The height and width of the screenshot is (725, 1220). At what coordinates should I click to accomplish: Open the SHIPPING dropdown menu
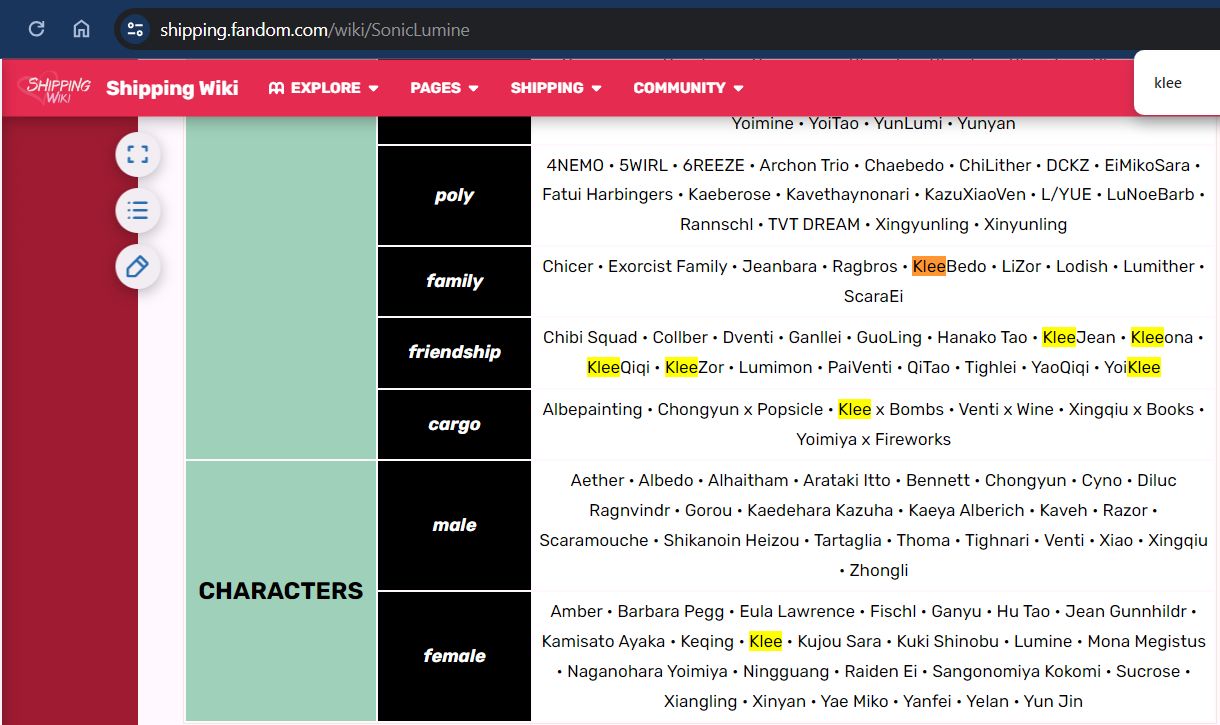coord(556,88)
